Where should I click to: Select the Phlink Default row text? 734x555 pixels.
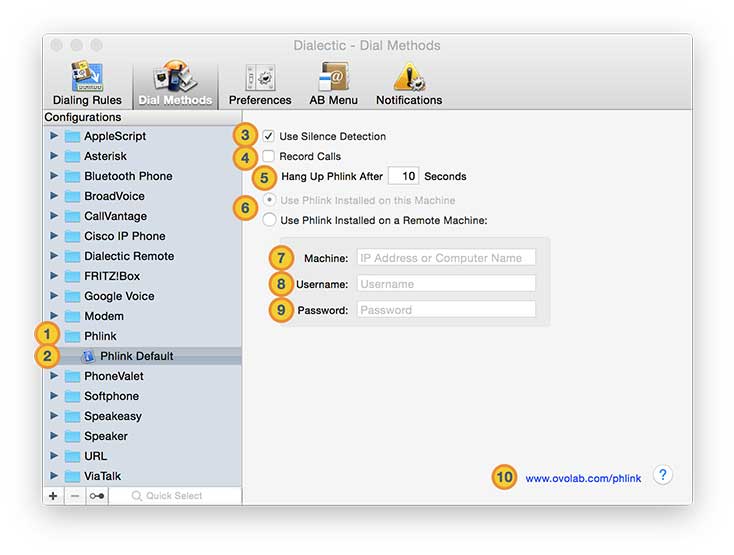pyautogui.click(x=137, y=356)
